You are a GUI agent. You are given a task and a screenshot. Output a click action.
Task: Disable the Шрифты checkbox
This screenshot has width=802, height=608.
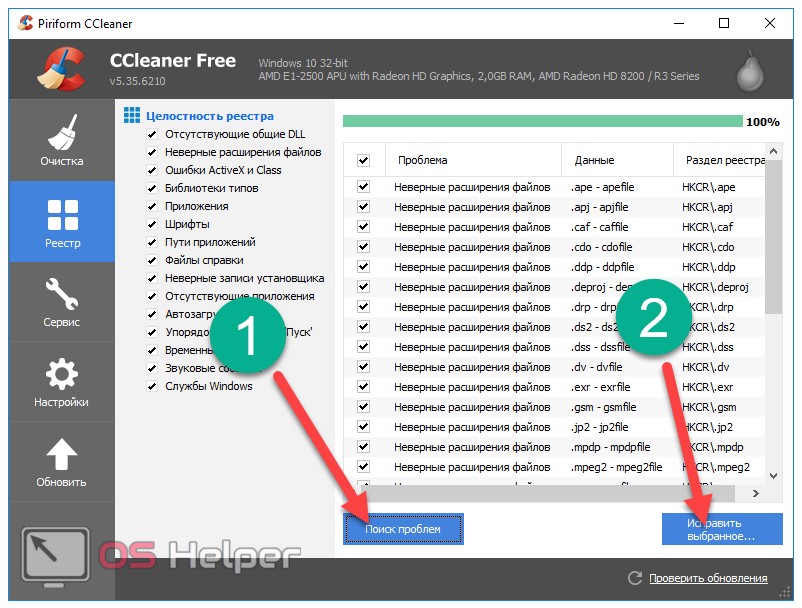(x=152, y=224)
